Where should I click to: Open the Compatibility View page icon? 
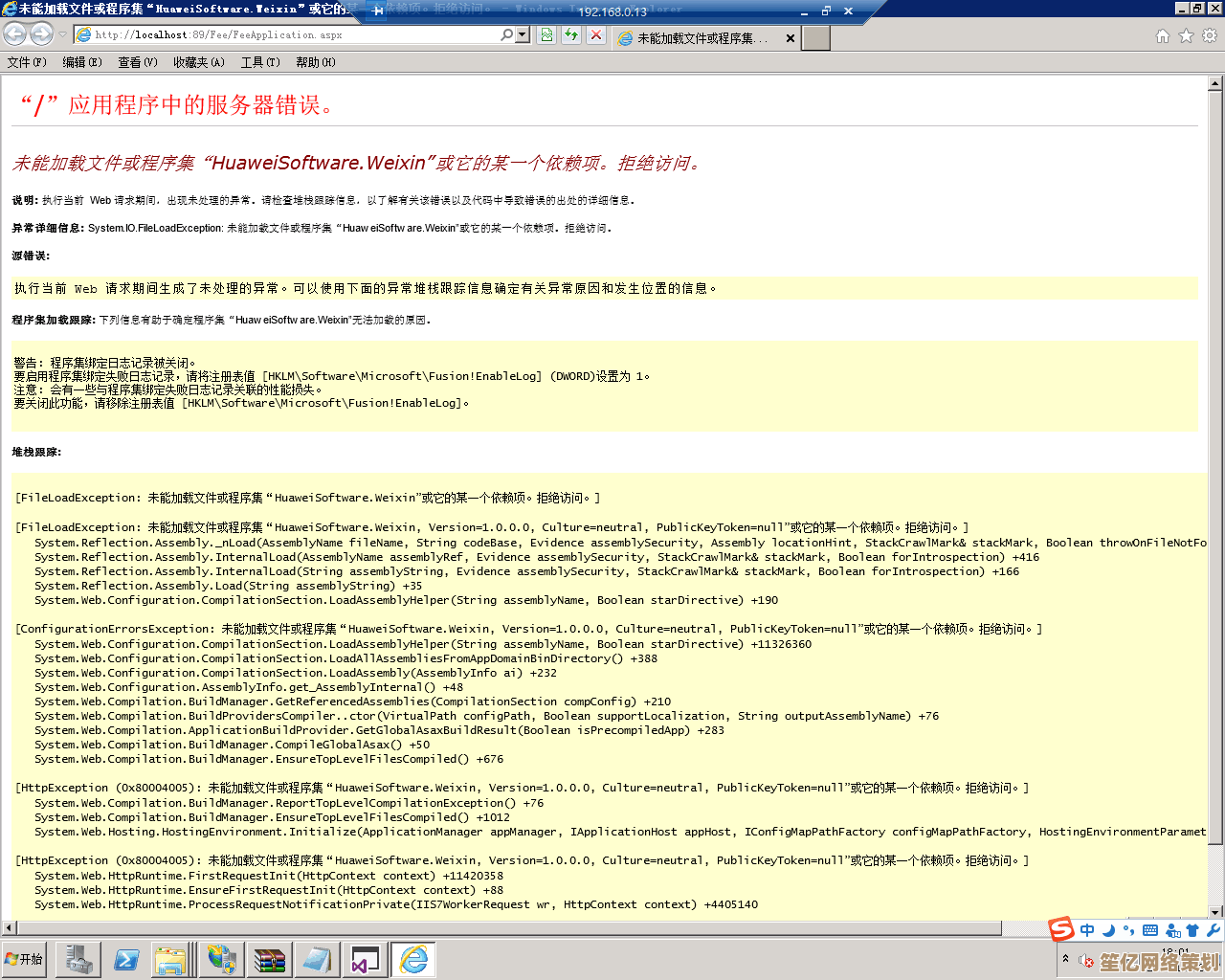546,35
